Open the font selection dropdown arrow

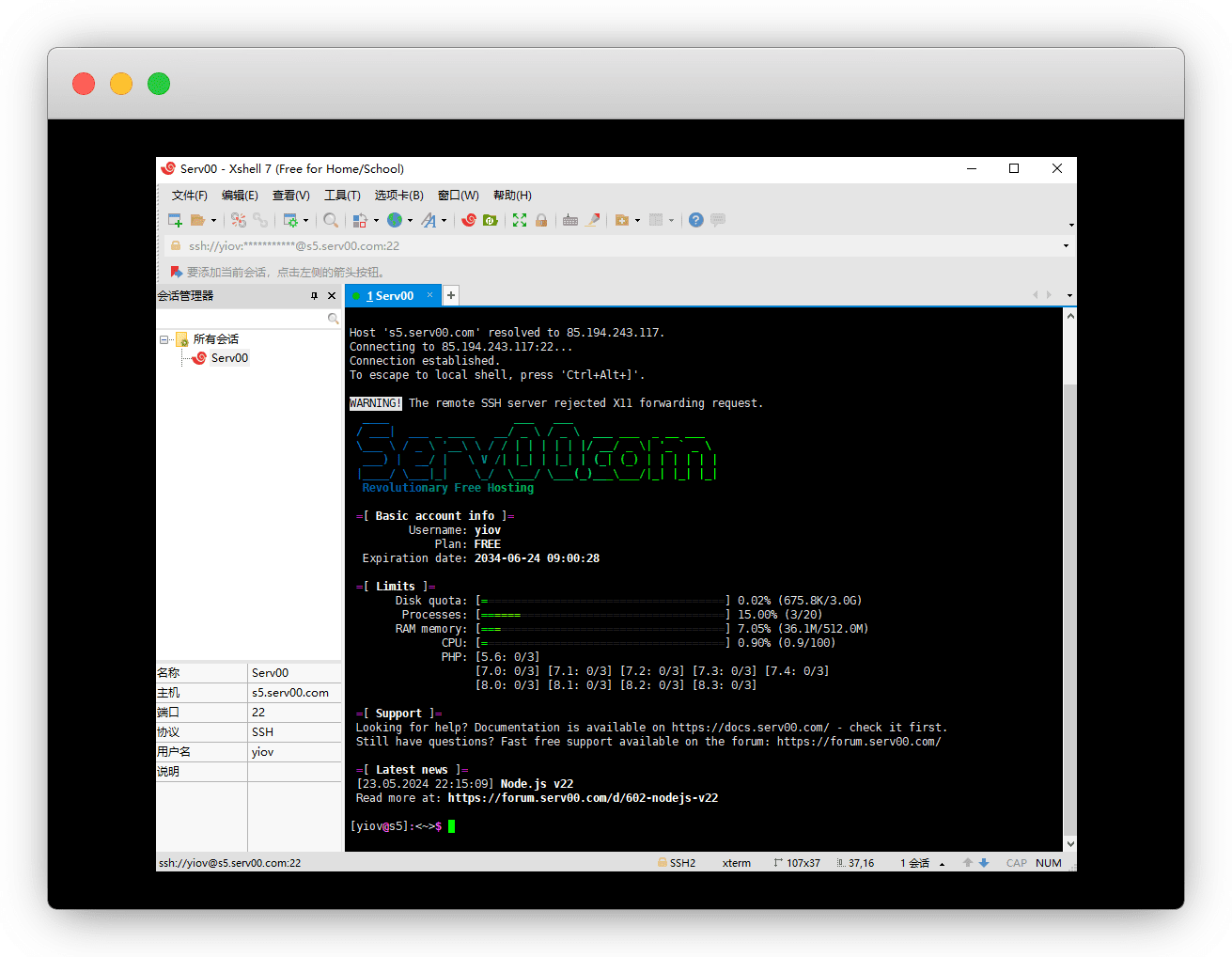point(444,221)
